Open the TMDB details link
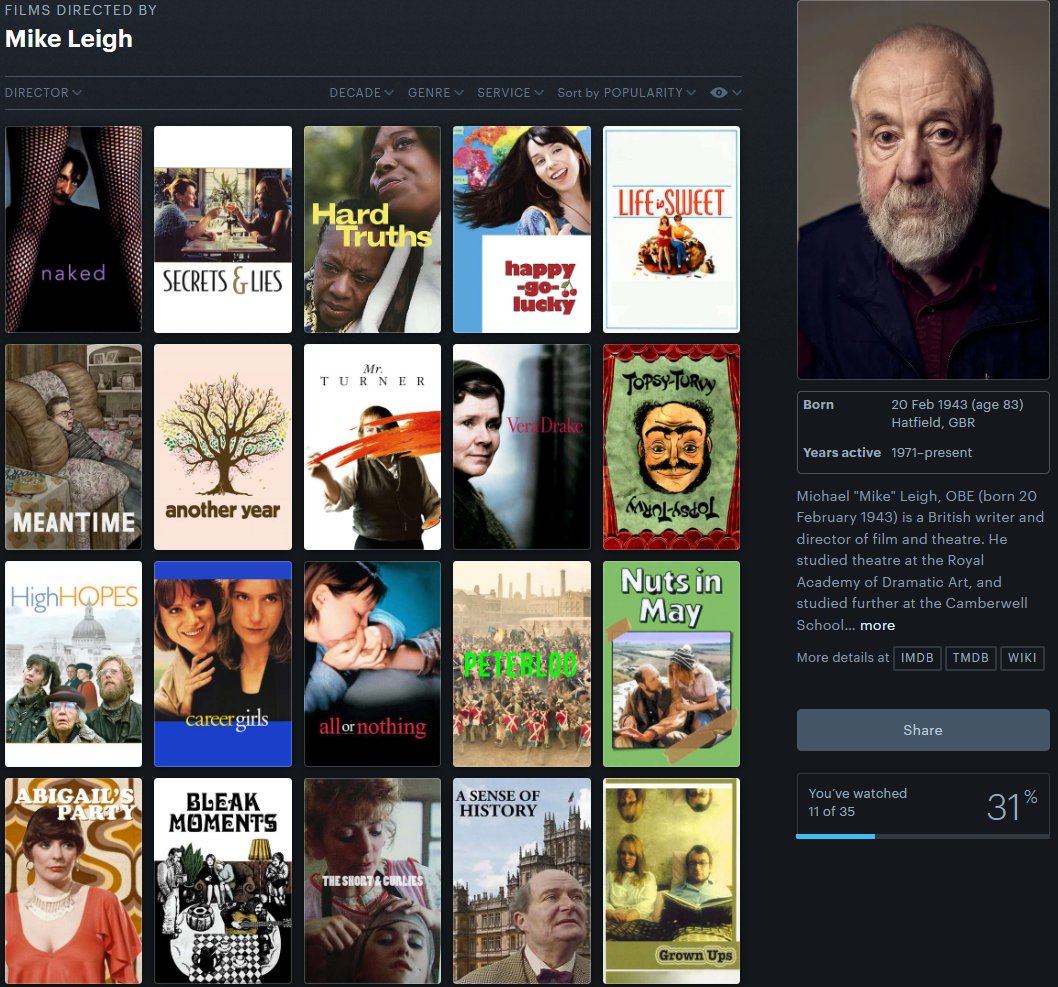Image resolution: width=1058 pixels, height=987 pixels. pyautogui.click(x=970, y=658)
